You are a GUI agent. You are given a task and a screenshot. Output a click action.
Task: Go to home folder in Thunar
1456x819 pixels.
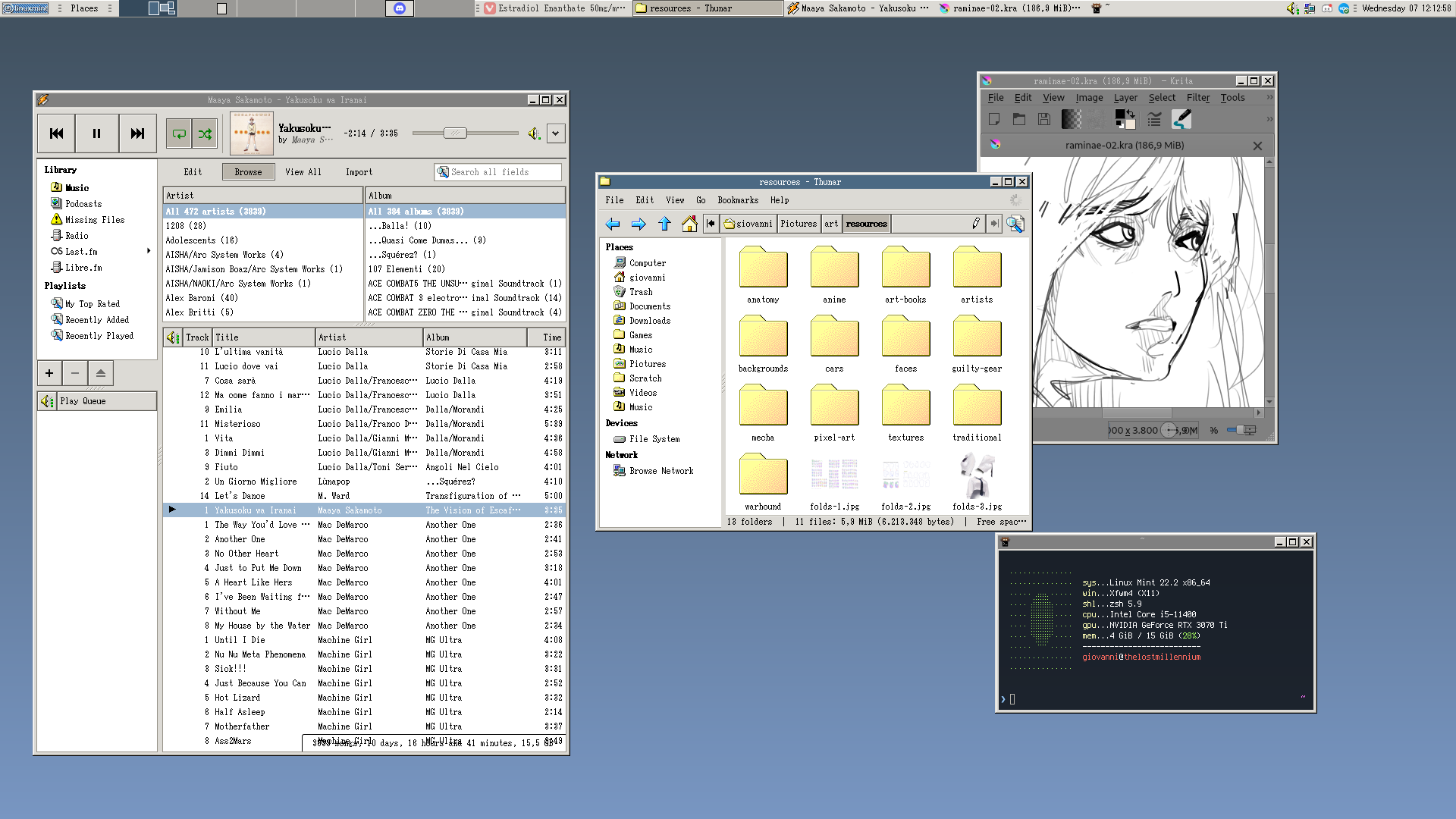point(689,224)
